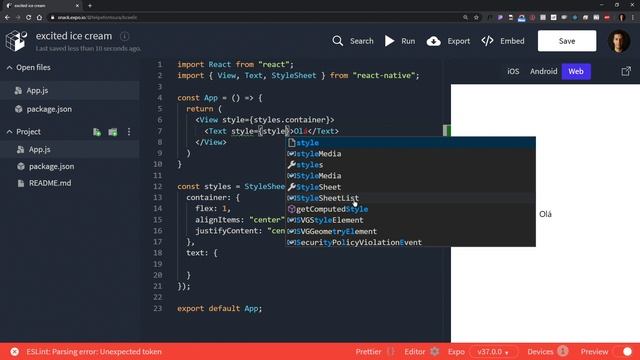Click line number 18 in the editor
This screenshot has width=640, height=360.
[x=158, y=253]
